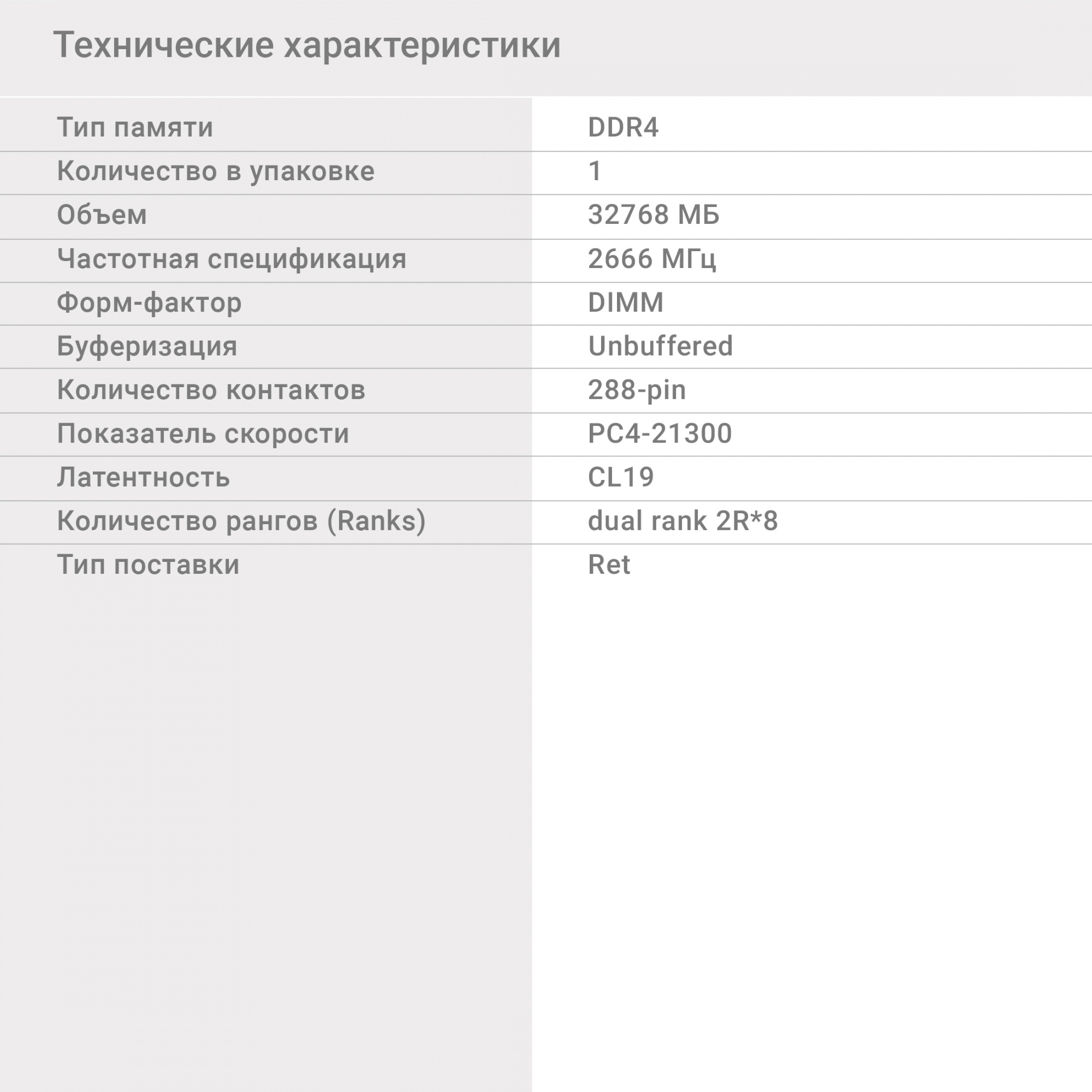Click the Технические характеристики heading
The height and width of the screenshot is (1092, 1092).
pos(307,45)
